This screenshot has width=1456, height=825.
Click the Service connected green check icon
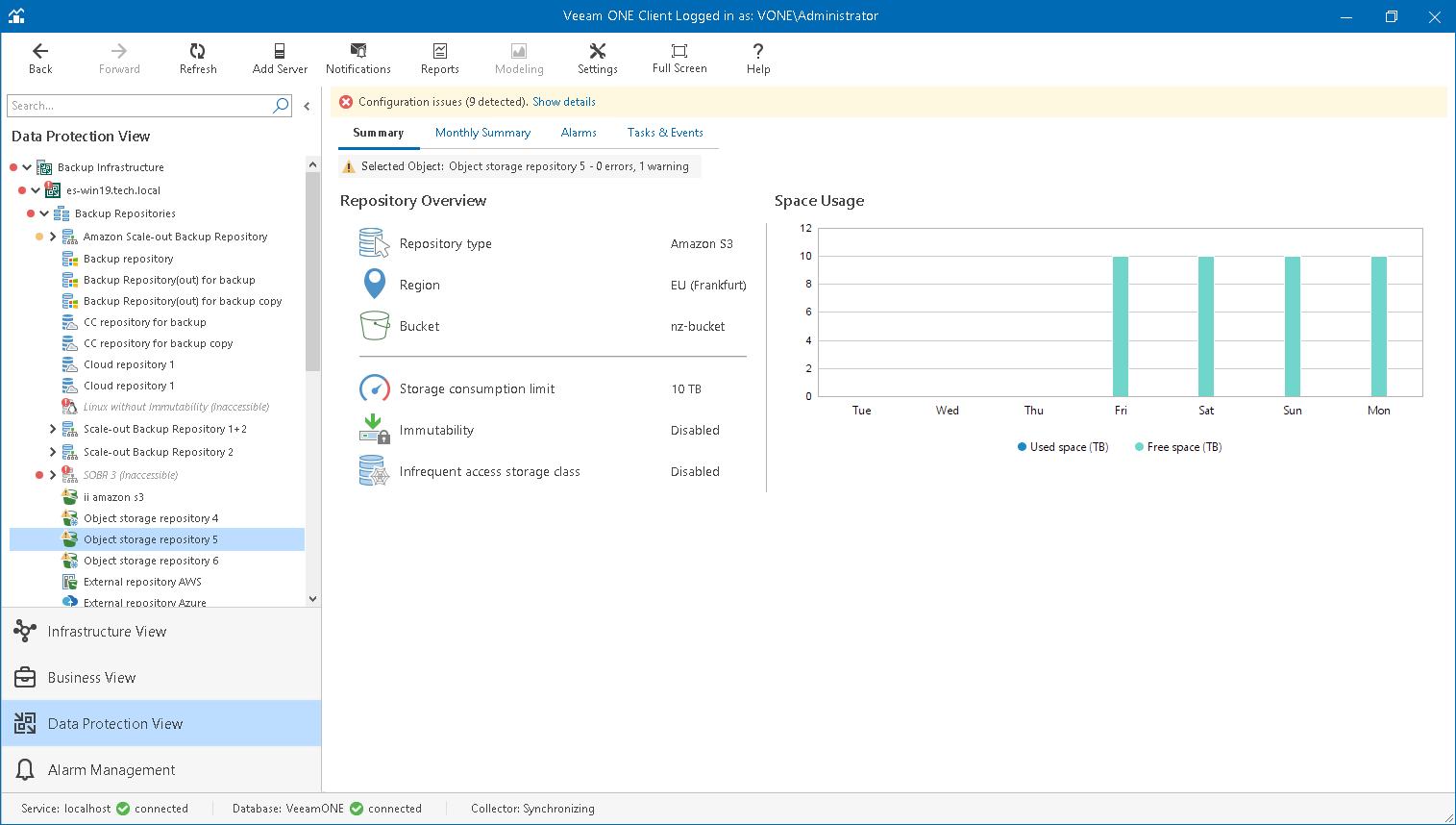click(123, 809)
